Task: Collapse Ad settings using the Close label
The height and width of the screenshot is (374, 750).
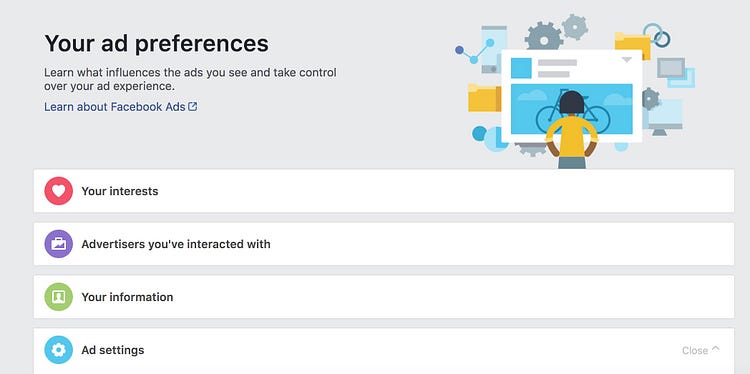Action: point(695,351)
